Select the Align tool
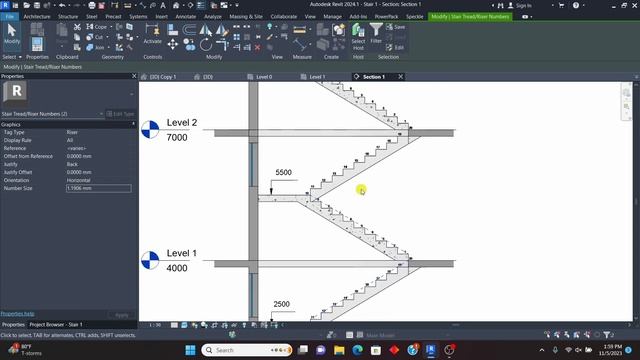Screen dimensions: 640x360 tap(173, 29)
